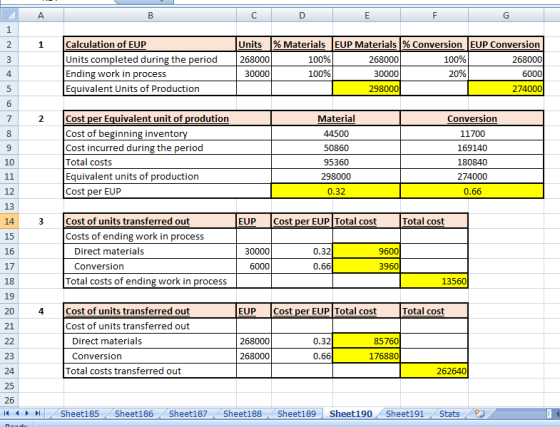The image size is (560, 427).
Task: Select column F header
Action: (434, 15)
